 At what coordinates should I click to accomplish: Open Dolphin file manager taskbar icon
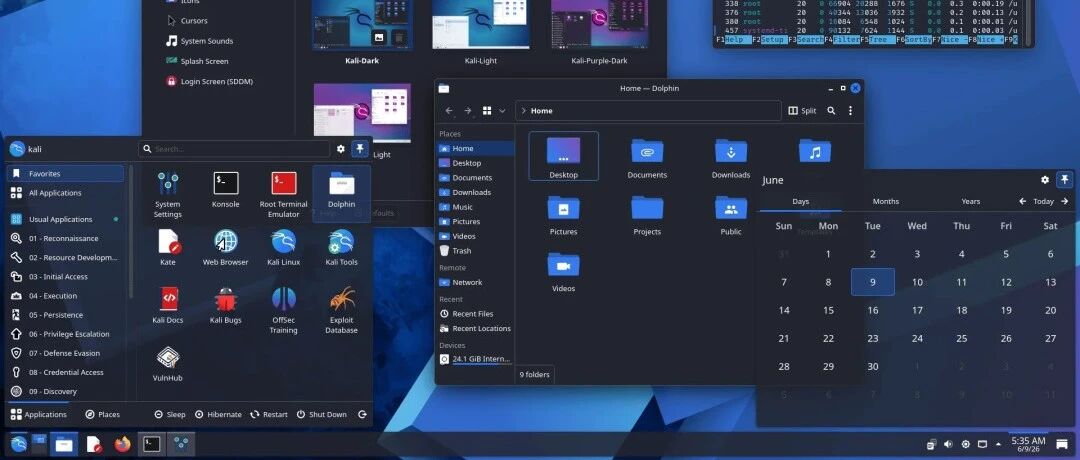click(x=64, y=443)
